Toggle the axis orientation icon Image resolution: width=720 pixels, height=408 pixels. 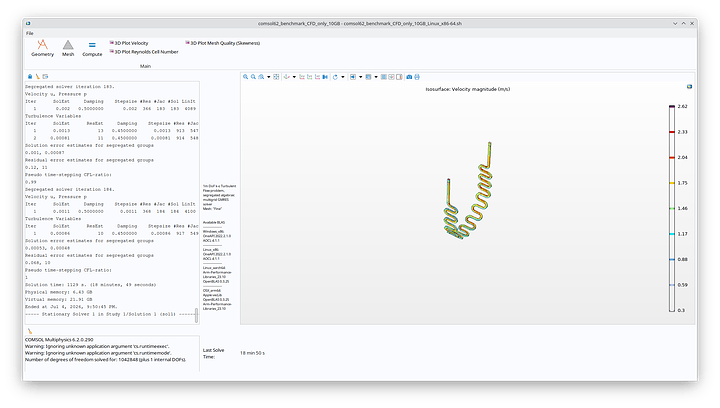tap(391, 77)
